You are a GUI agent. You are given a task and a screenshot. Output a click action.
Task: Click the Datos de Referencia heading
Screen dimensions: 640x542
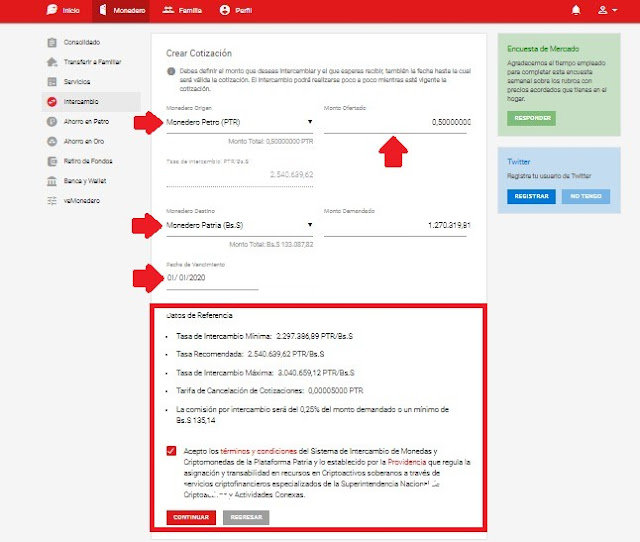(199, 315)
